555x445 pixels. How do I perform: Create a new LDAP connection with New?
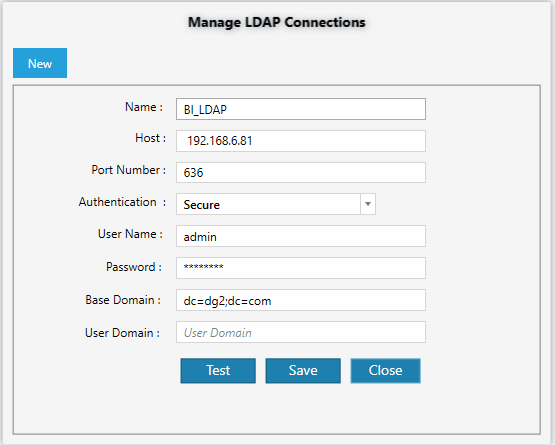tap(40, 63)
